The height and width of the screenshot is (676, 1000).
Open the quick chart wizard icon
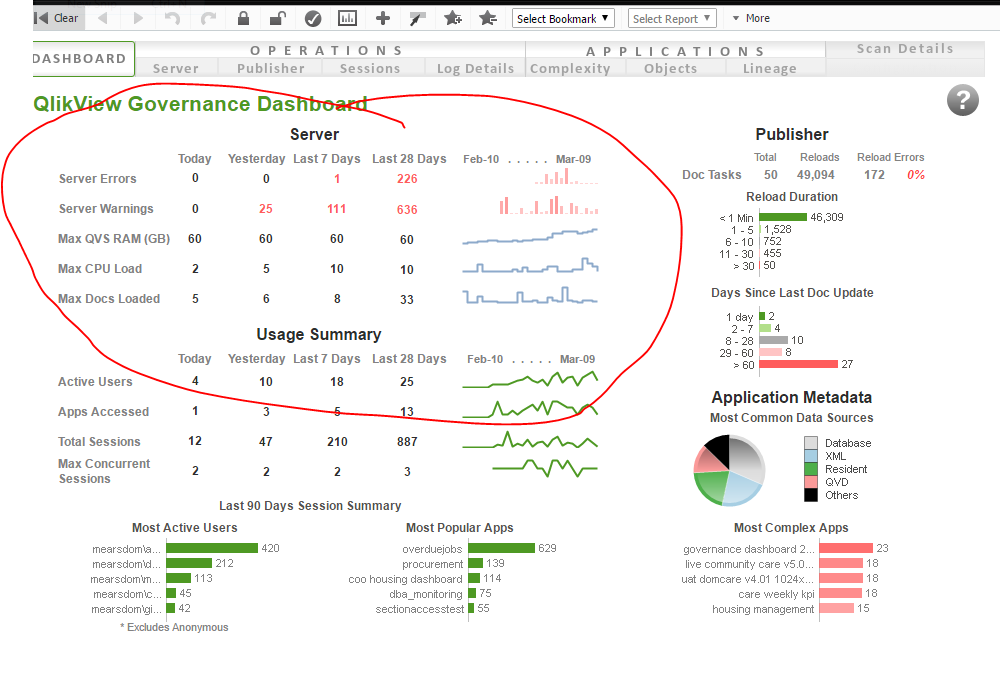tap(348, 18)
